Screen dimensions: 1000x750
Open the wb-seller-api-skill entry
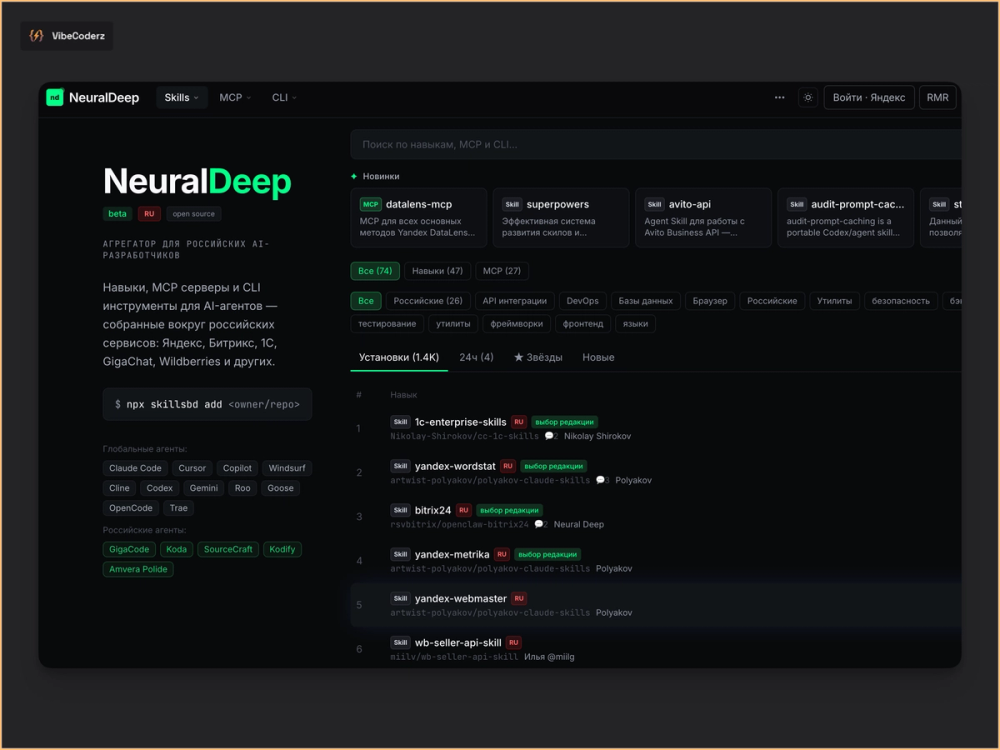click(x=458, y=643)
